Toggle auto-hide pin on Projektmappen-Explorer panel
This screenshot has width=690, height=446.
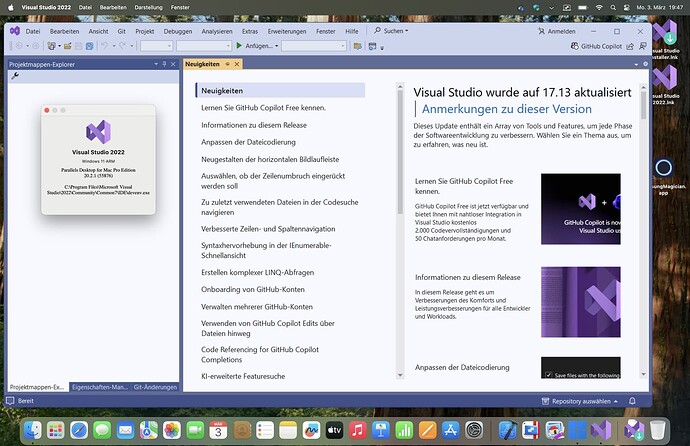tap(164, 64)
